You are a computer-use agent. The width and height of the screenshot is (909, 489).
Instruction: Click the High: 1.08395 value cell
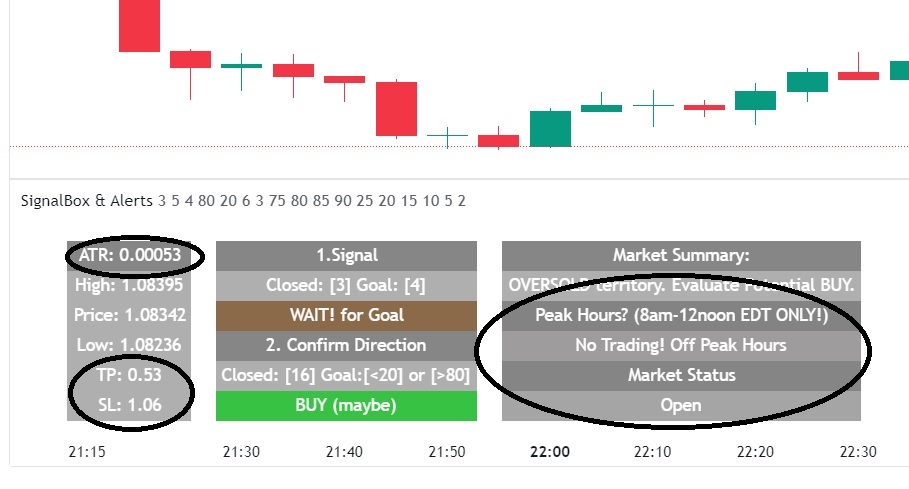click(128, 285)
